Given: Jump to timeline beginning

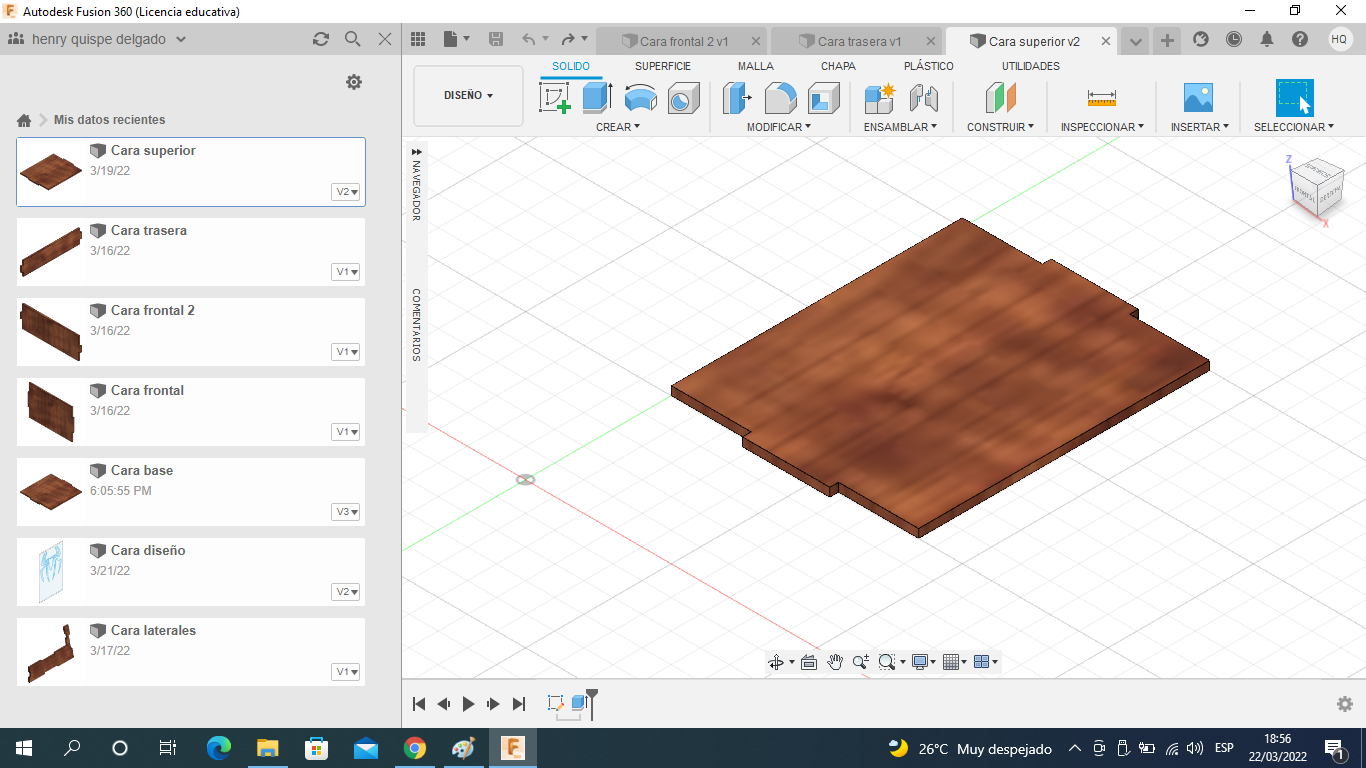Looking at the screenshot, I should (x=419, y=704).
